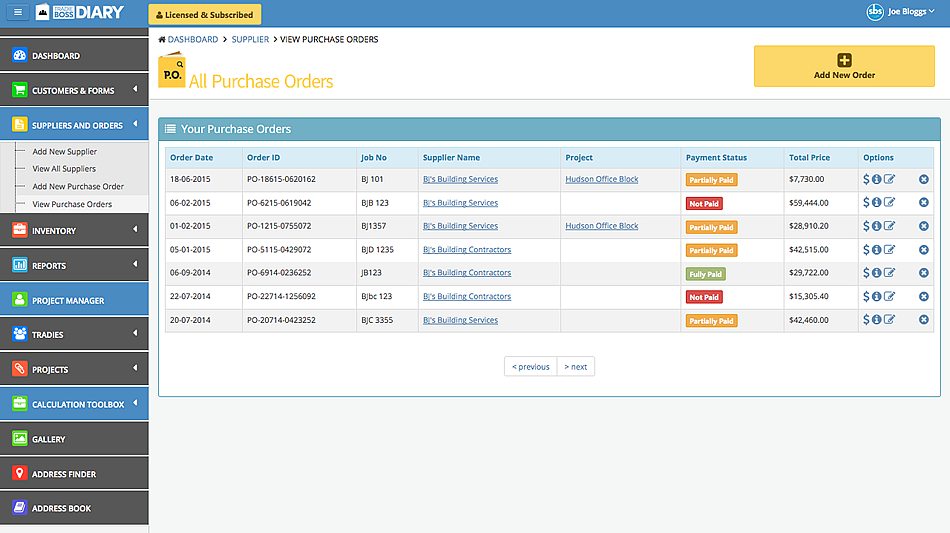Click the Licensed & Subscribed button
This screenshot has height=533, width=950.
[x=205, y=15]
